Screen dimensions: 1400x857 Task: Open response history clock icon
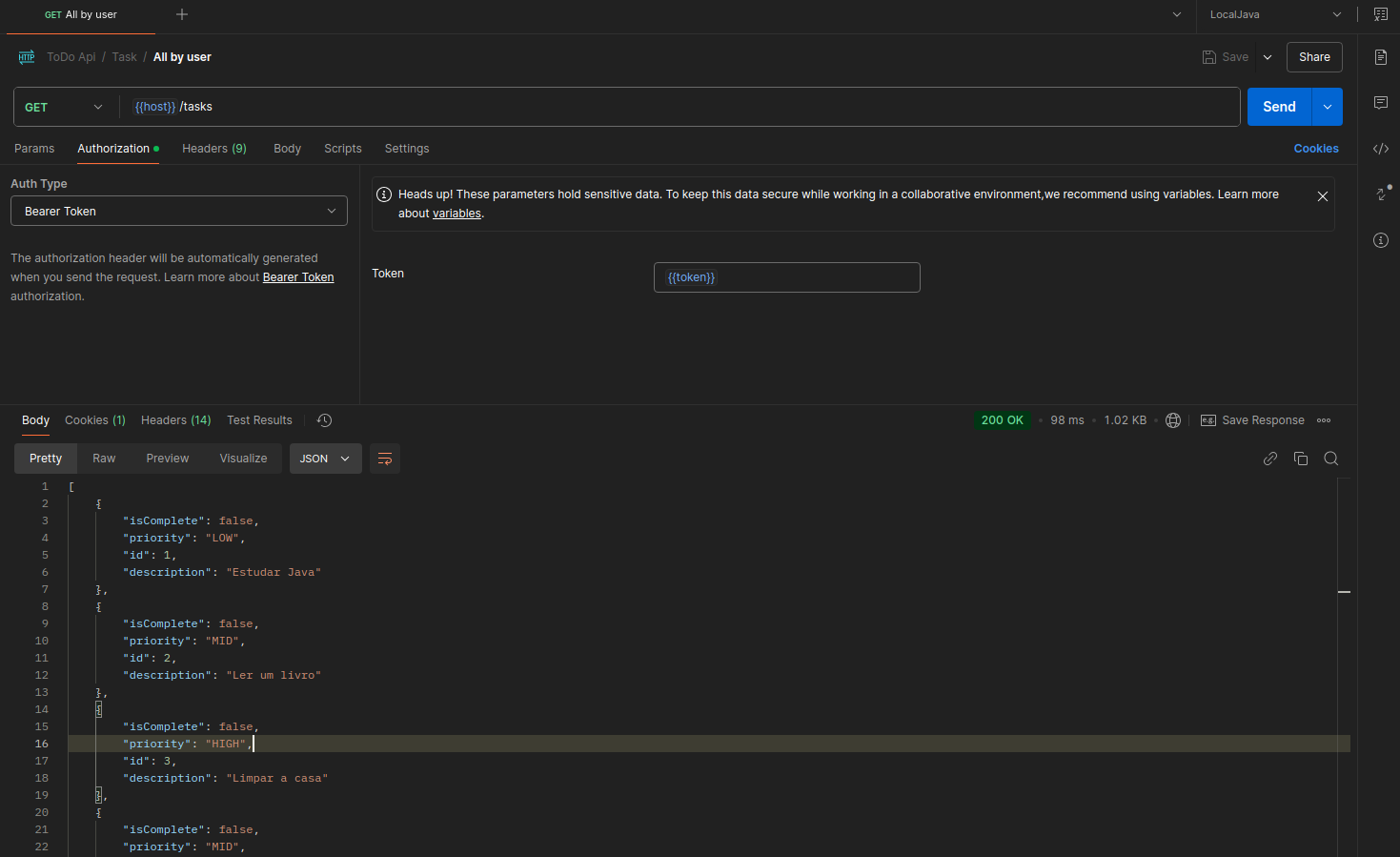tap(324, 420)
